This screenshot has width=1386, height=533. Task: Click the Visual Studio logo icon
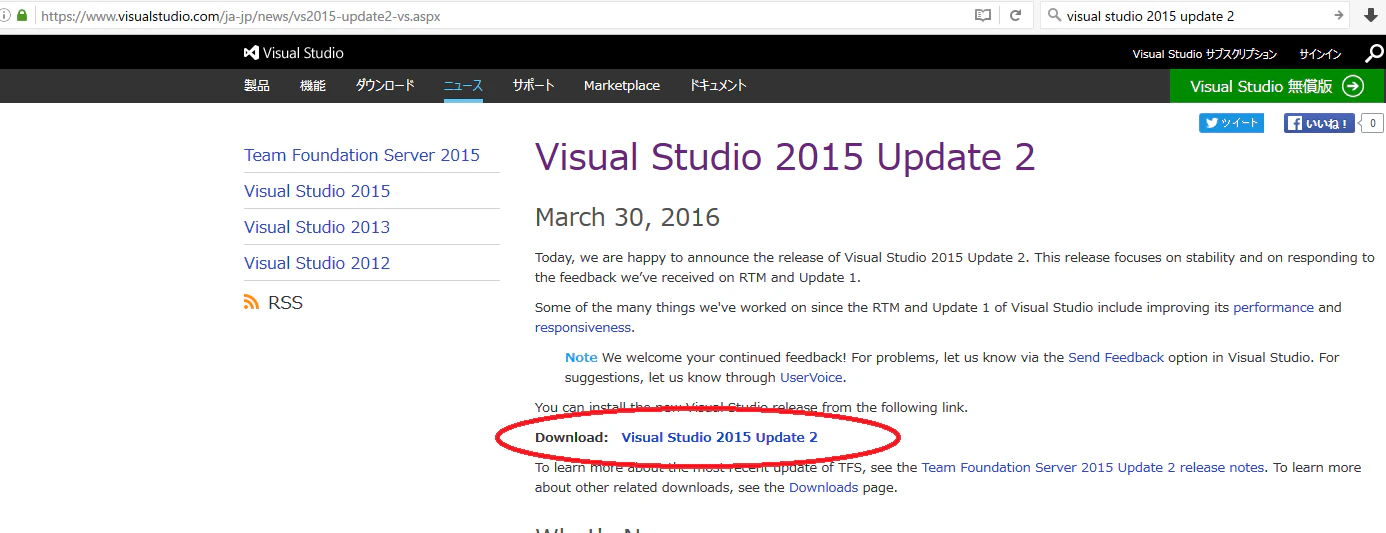[x=251, y=53]
